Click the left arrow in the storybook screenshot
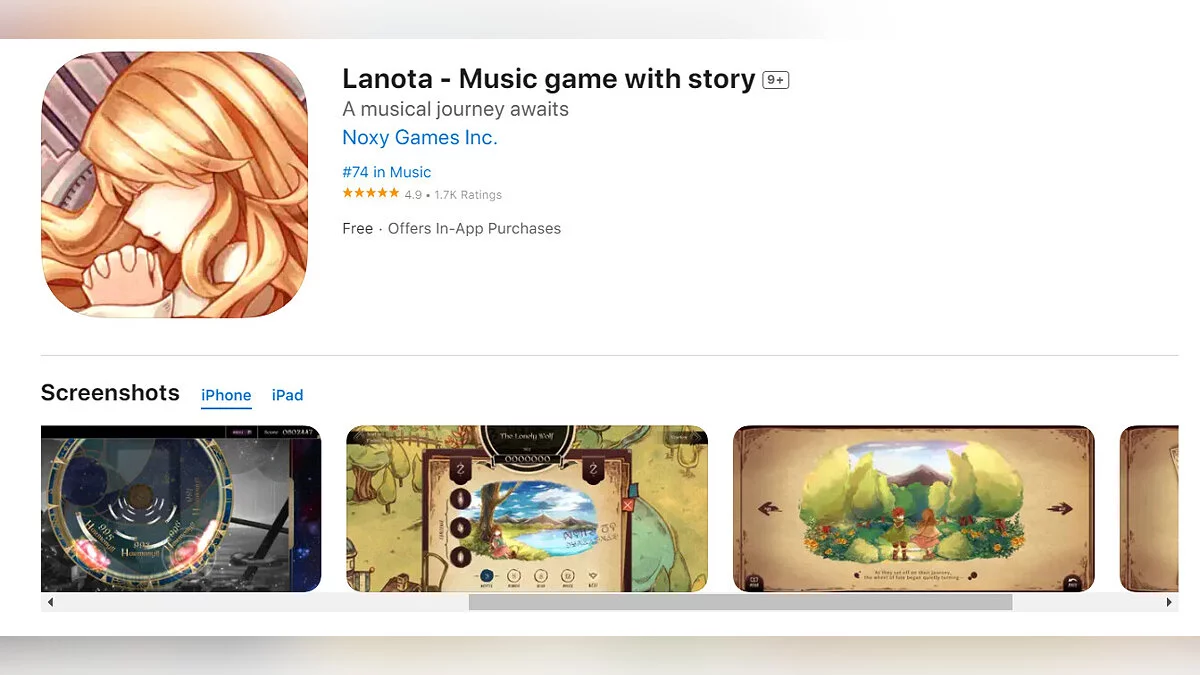Viewport: 1200px width, 675px height. tap(771, 509)
